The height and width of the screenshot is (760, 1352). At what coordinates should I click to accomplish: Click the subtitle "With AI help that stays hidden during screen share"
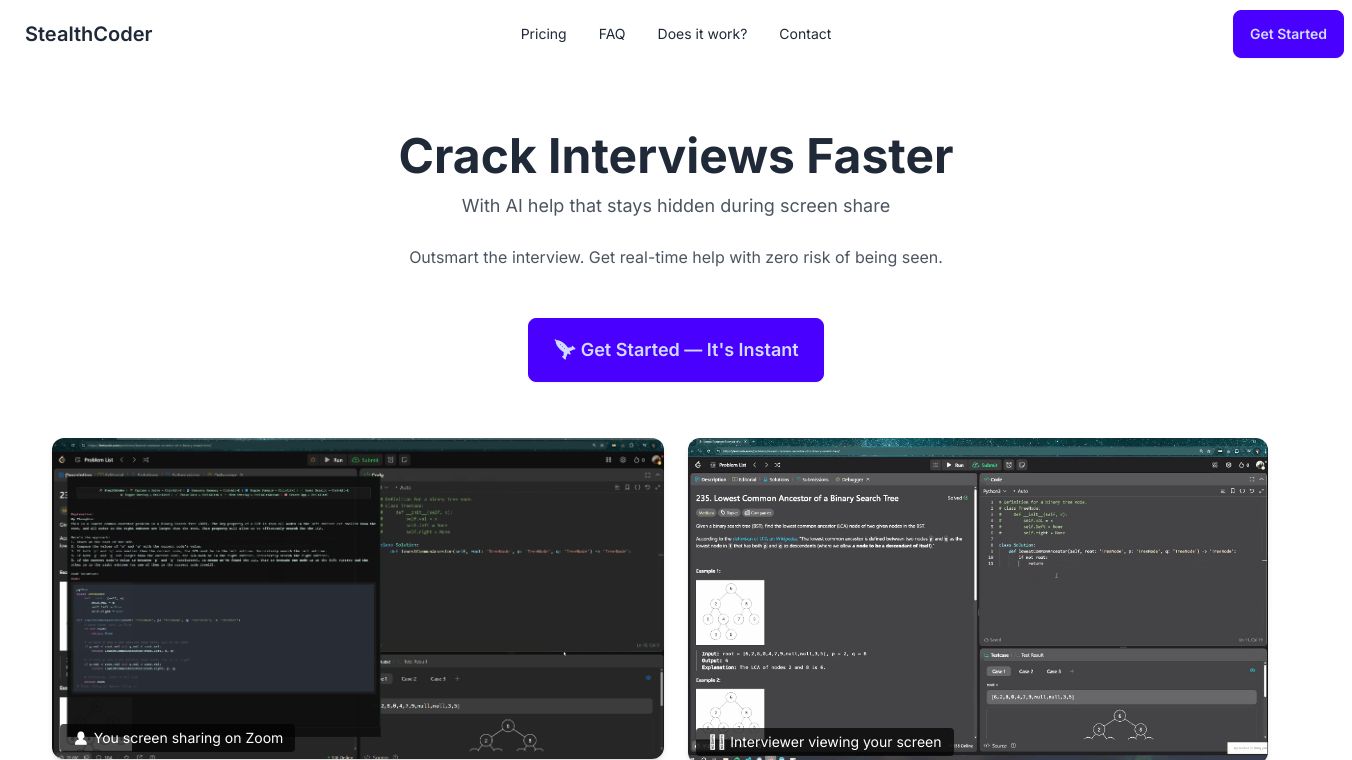[x=676, y=206]
